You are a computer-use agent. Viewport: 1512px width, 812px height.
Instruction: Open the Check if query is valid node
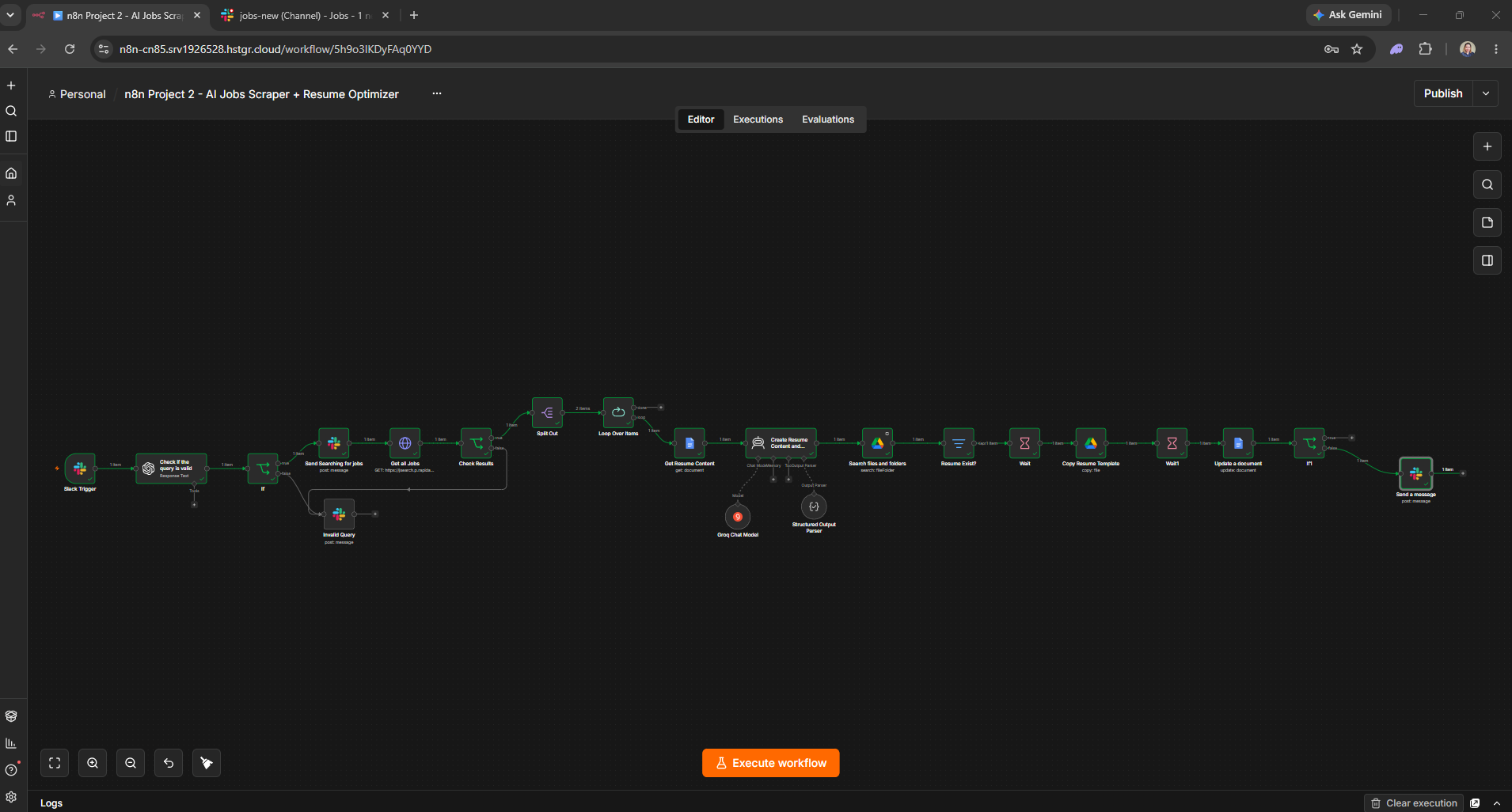pos(171,469)
